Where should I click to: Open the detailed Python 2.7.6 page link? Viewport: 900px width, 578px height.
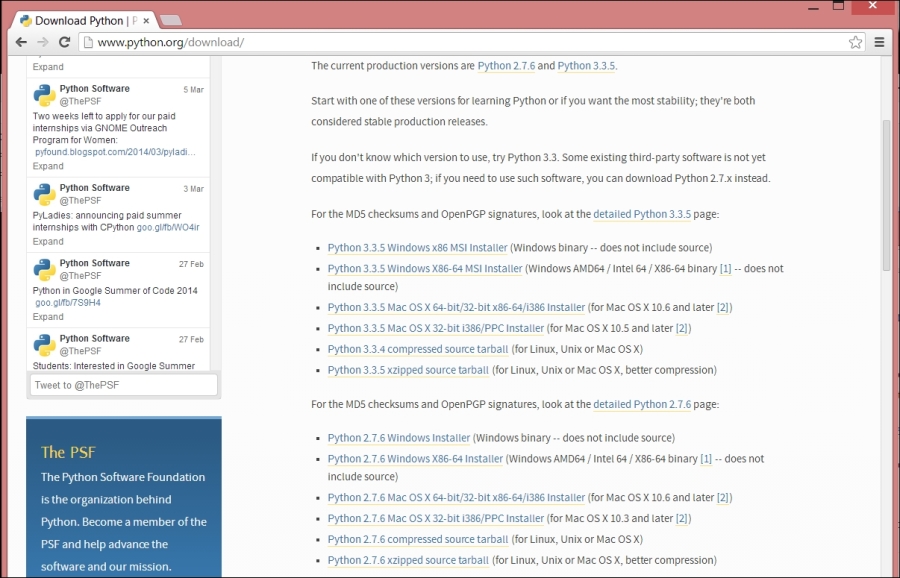[x=642, y=404]
